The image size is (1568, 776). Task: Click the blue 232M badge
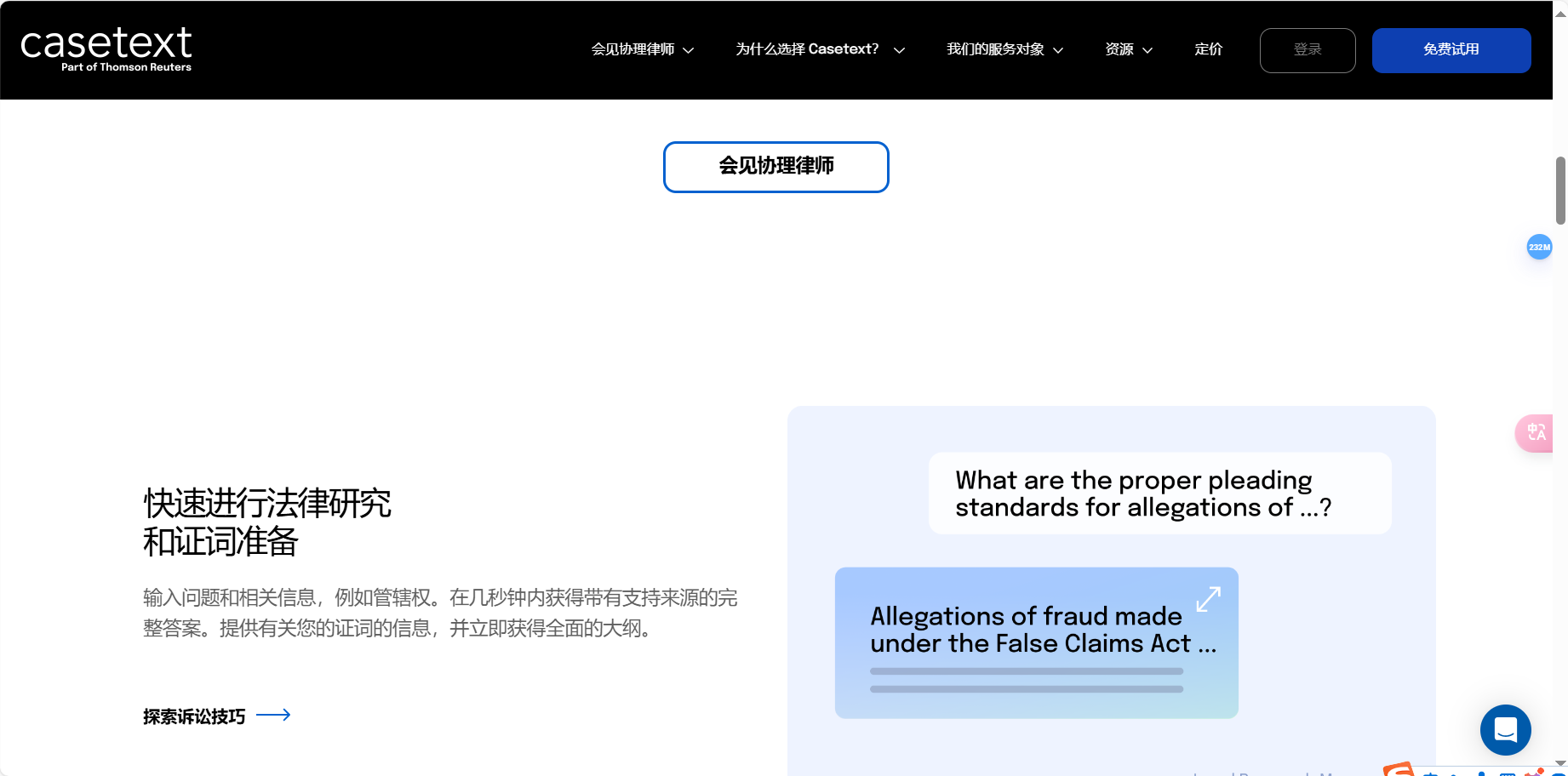click(x=1539, y=247)
